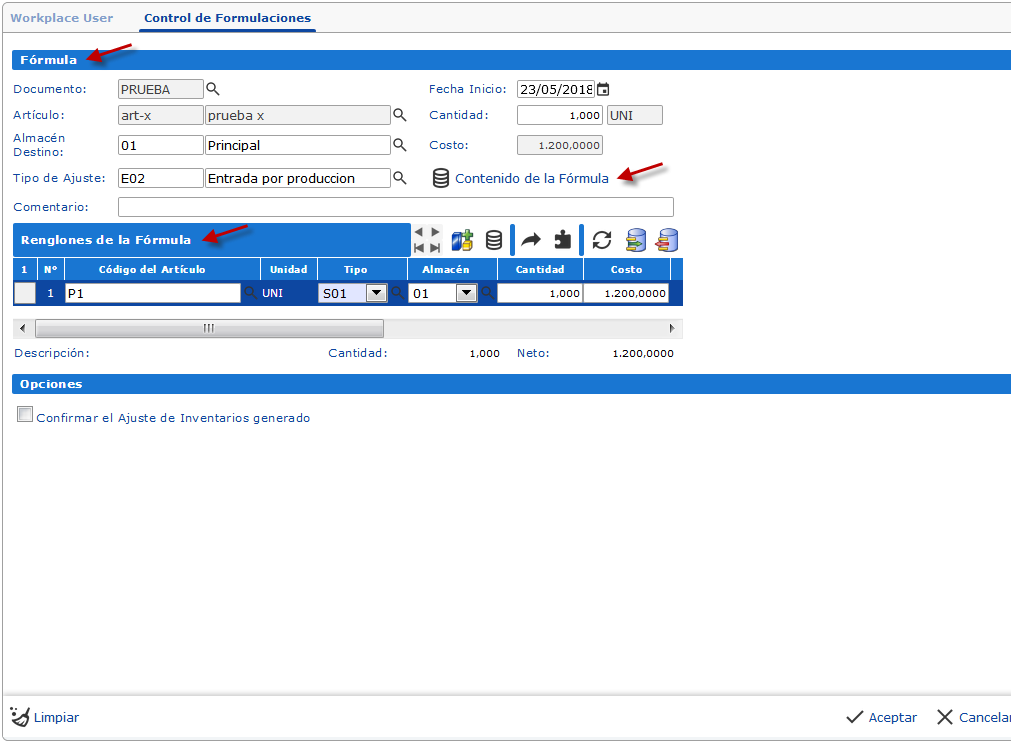Click inside the Comentario input field

pyautogui.click(x=395, y=207)
